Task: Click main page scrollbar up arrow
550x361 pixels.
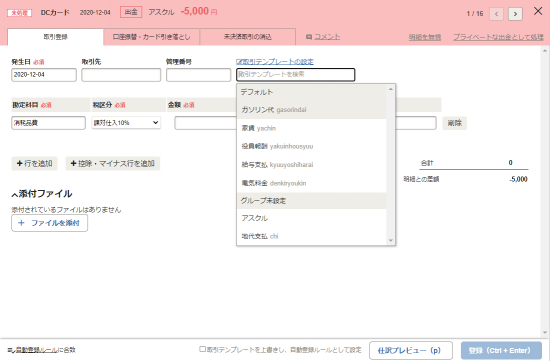Action: click(545, 51)
